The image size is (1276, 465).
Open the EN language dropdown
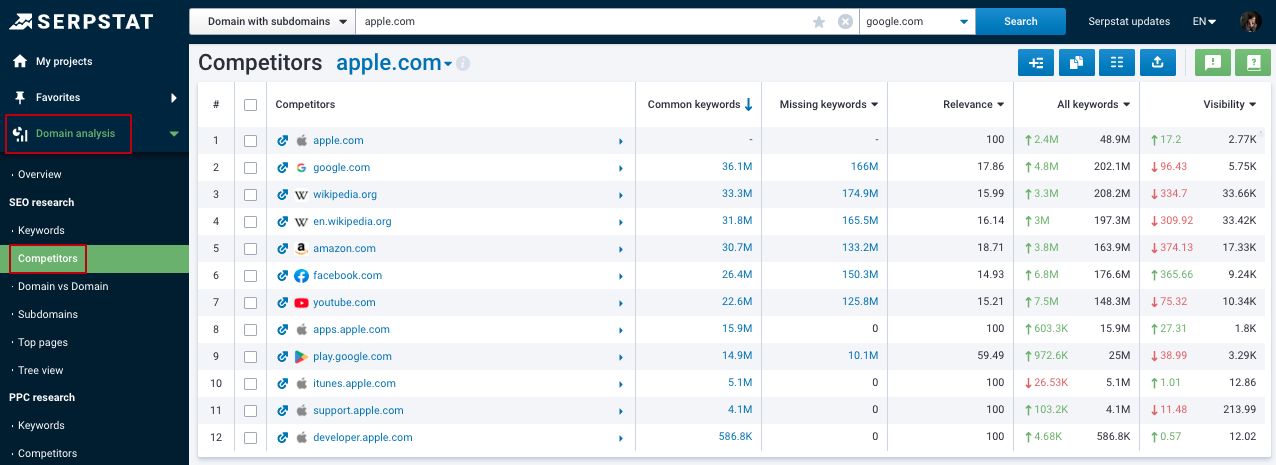1204,21
